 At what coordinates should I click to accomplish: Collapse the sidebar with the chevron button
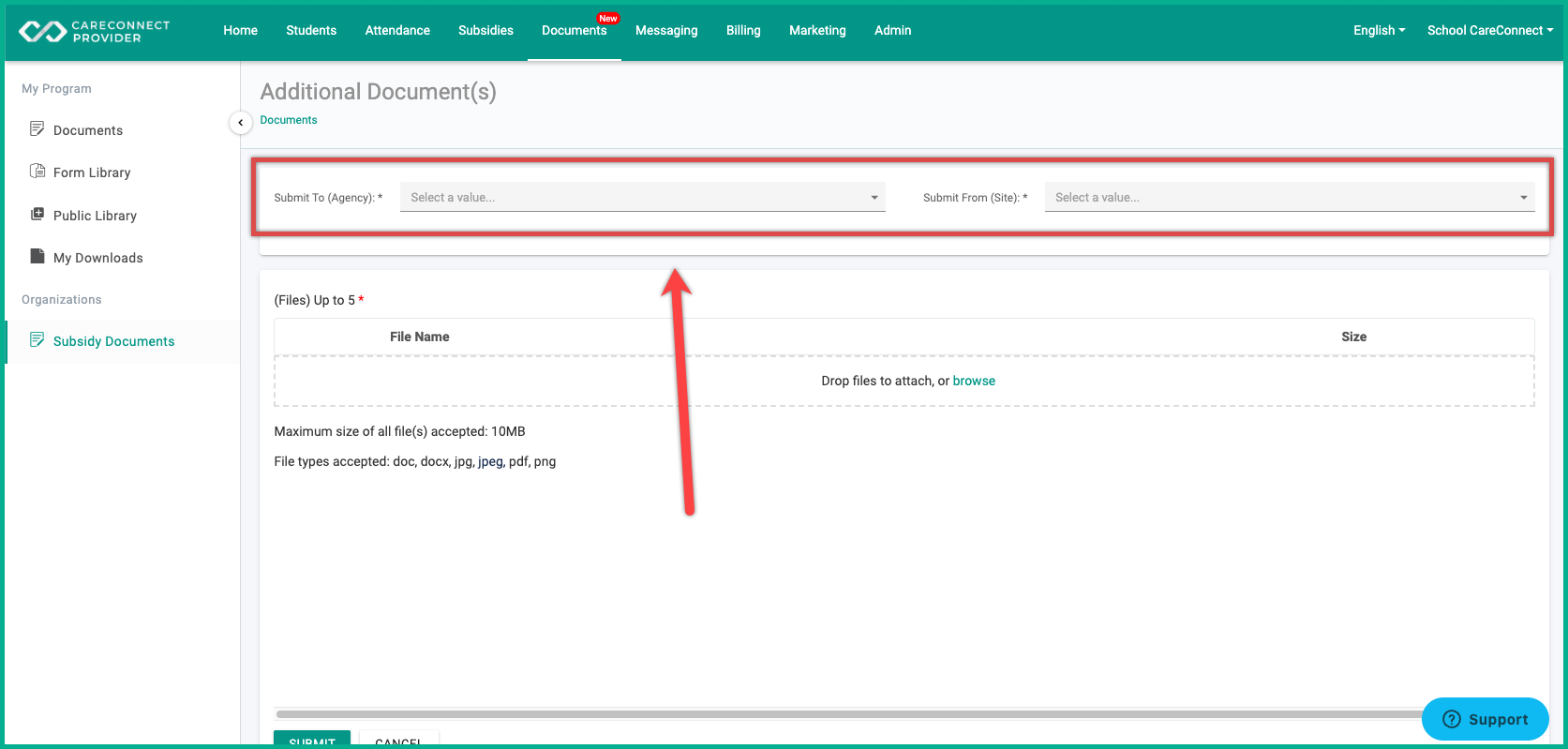pyautogui.click(x=241, y=123)
